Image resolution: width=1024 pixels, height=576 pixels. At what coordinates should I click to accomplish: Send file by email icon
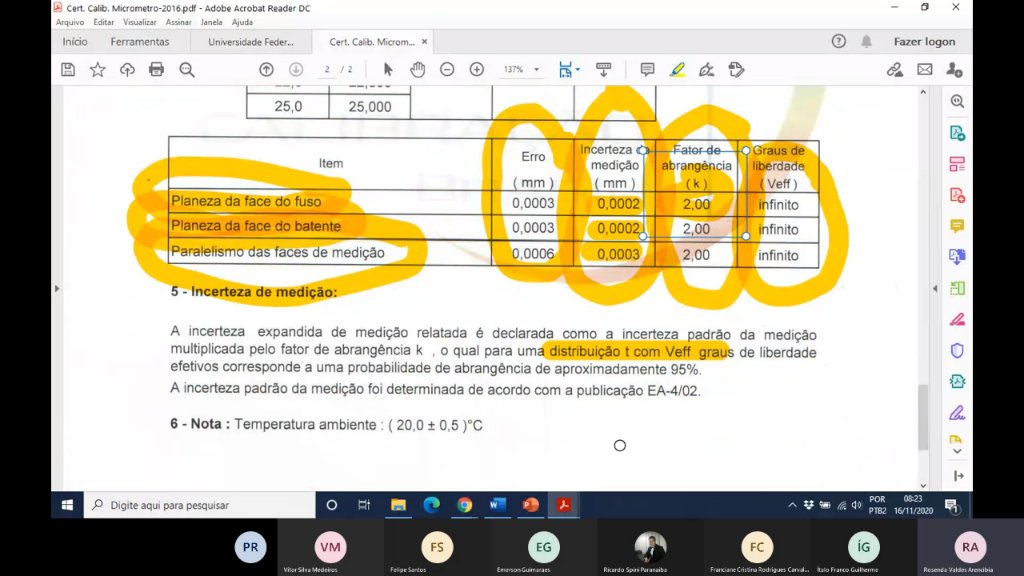click(x=925, y=70)
